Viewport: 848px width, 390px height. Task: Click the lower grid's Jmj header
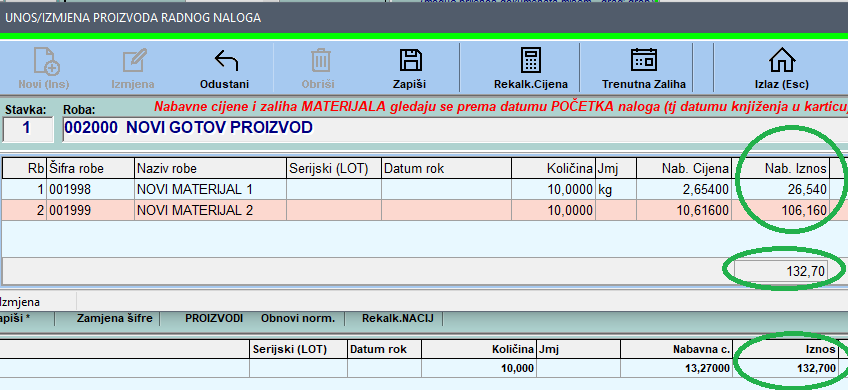click(x=579, y=349)
